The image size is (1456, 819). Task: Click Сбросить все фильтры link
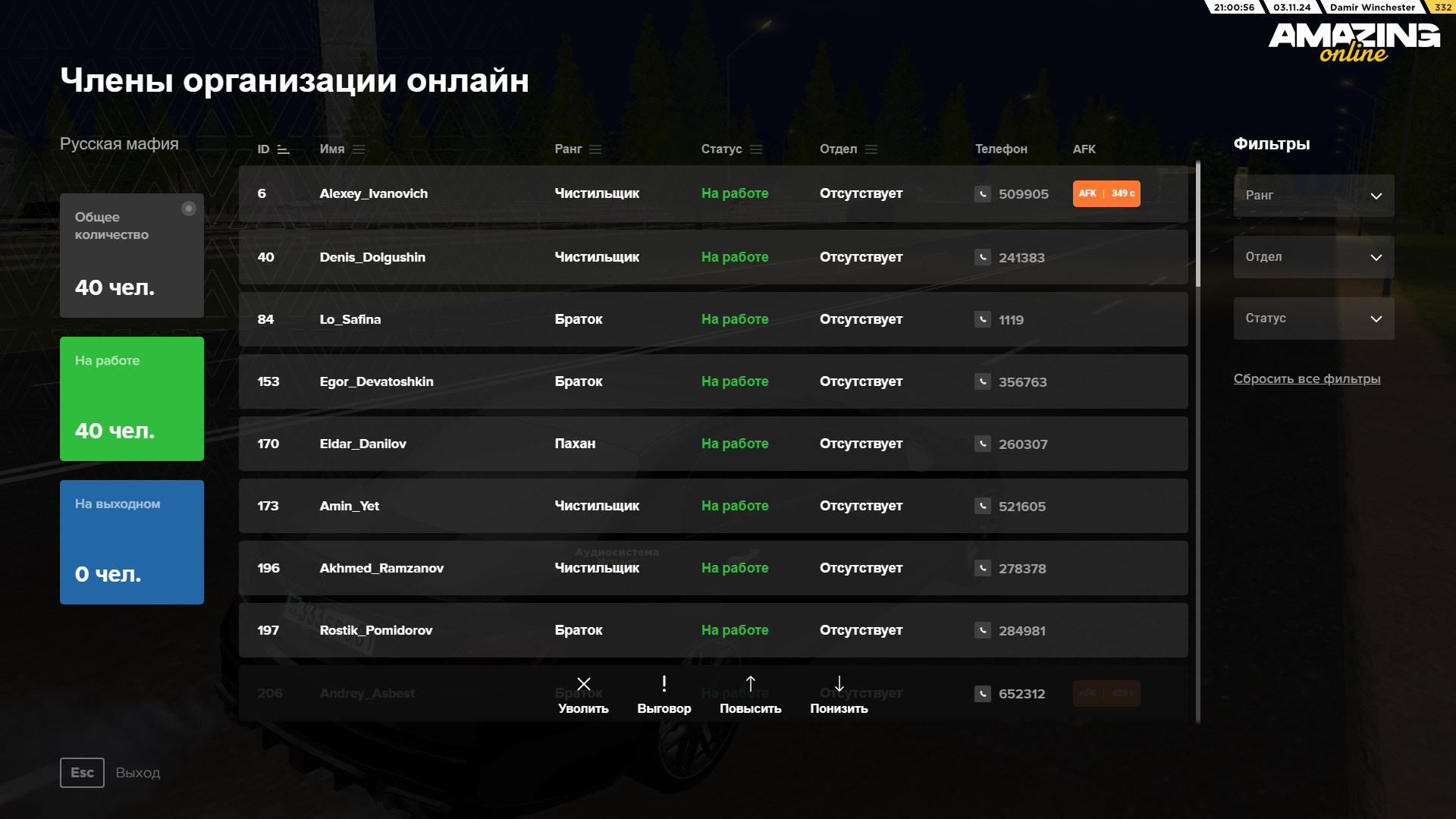(x=1307, y=378)
